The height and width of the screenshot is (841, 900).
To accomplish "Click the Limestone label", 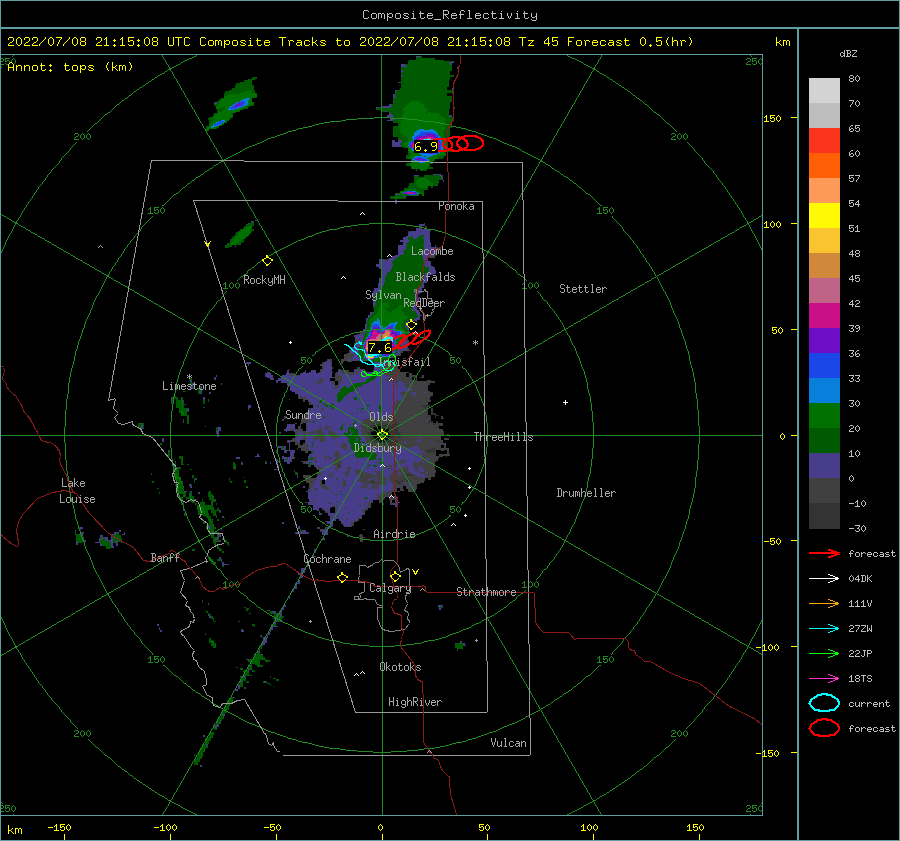I will point(189,386).
